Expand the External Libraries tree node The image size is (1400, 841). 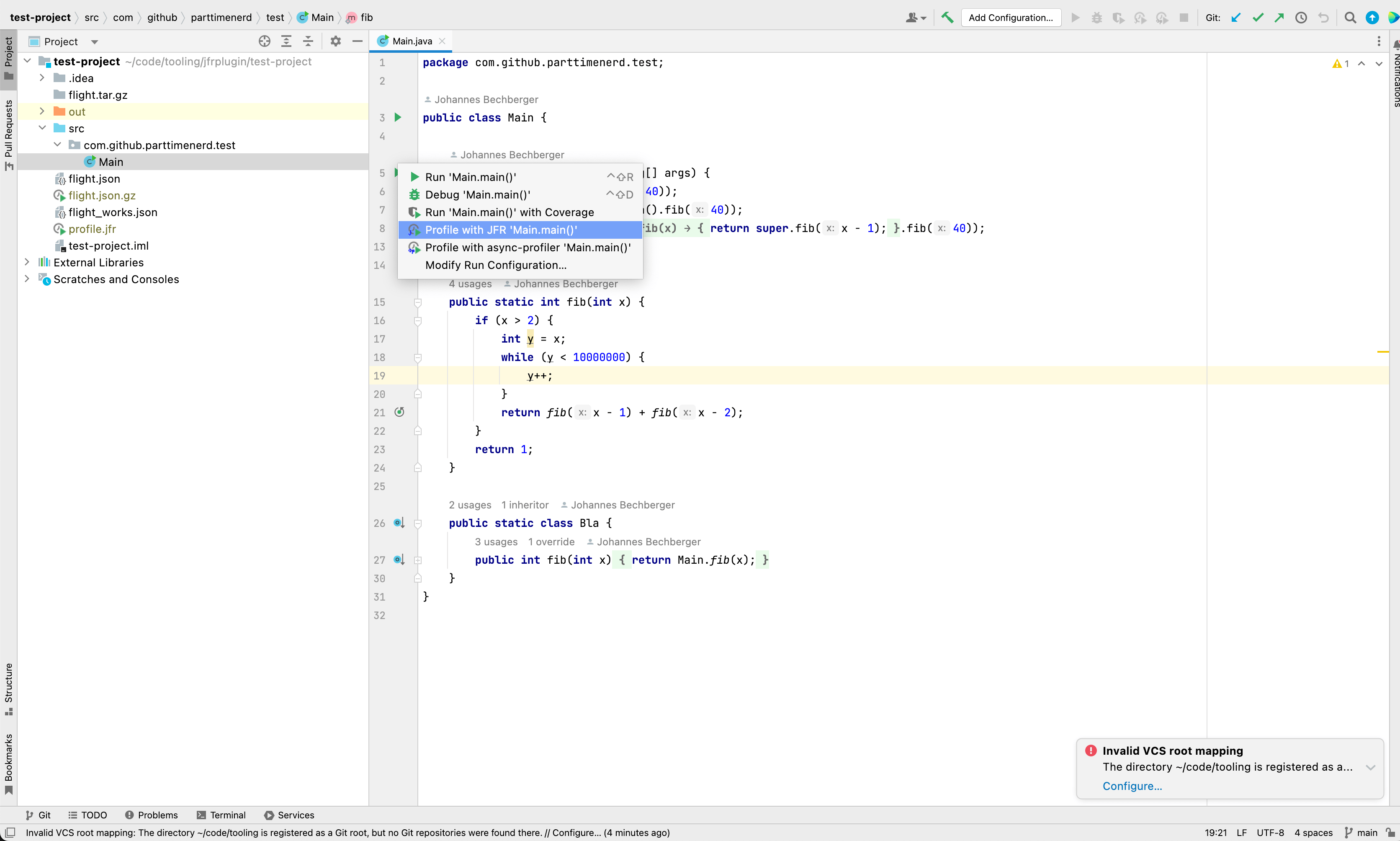[27, 262]
